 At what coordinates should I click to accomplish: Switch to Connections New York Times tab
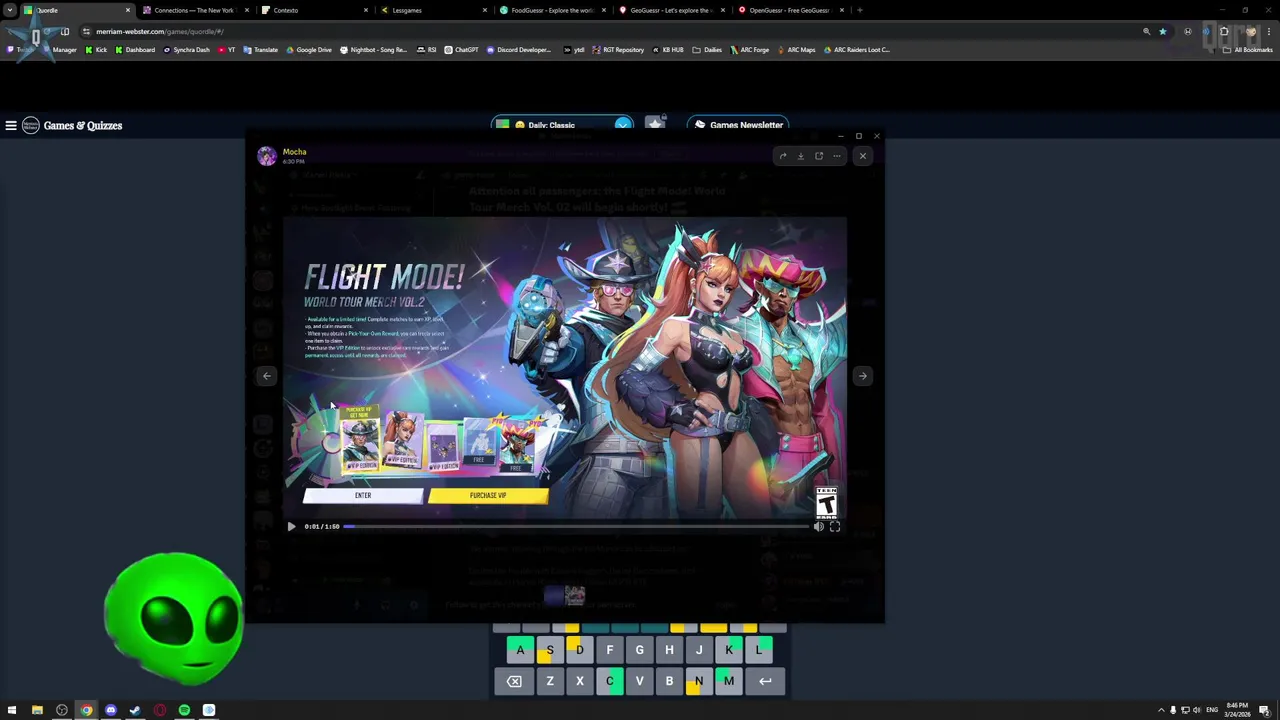point(194,10)
